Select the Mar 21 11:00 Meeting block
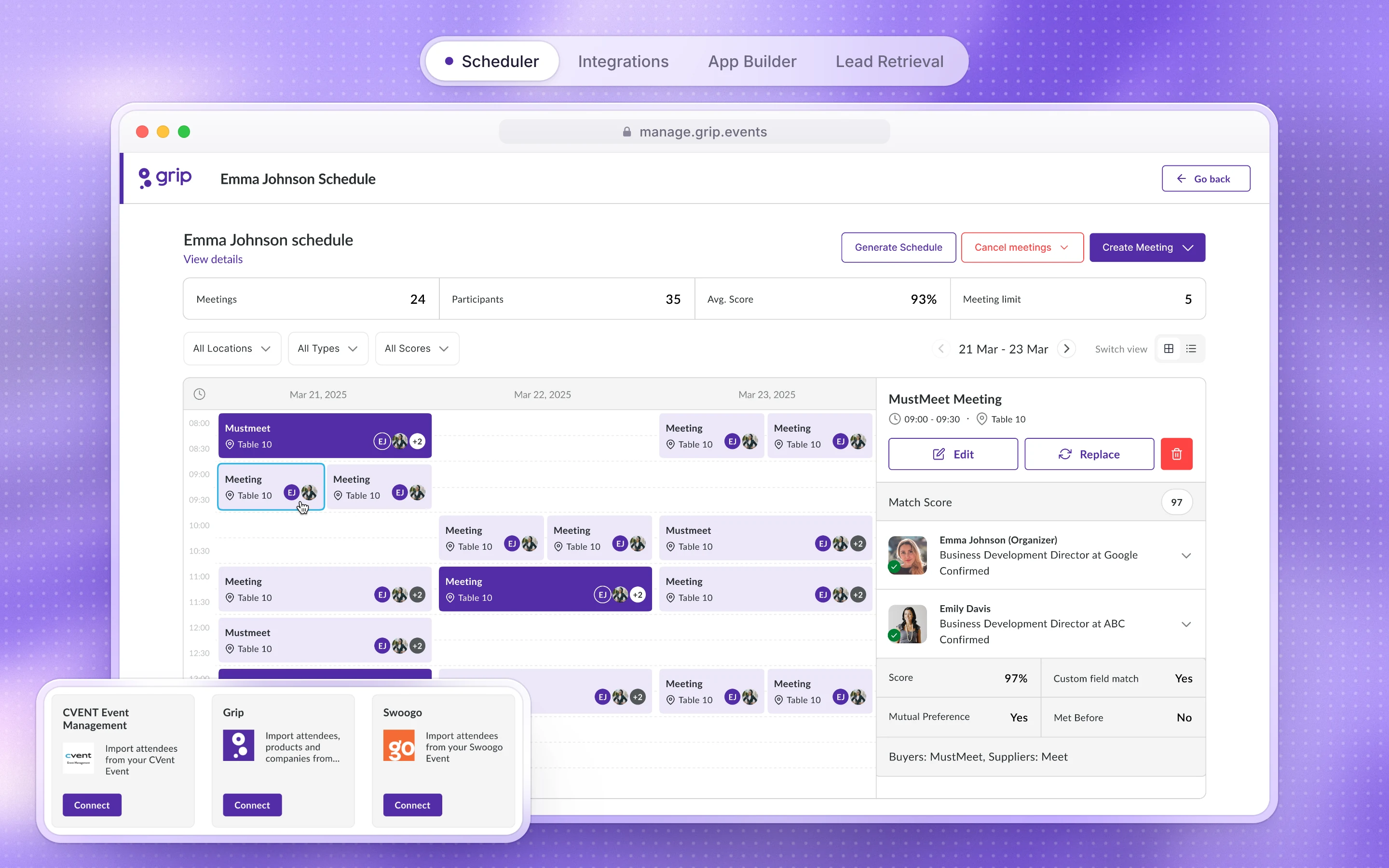The height and width of the screenshot is (868, 1389). coord(325,589)
